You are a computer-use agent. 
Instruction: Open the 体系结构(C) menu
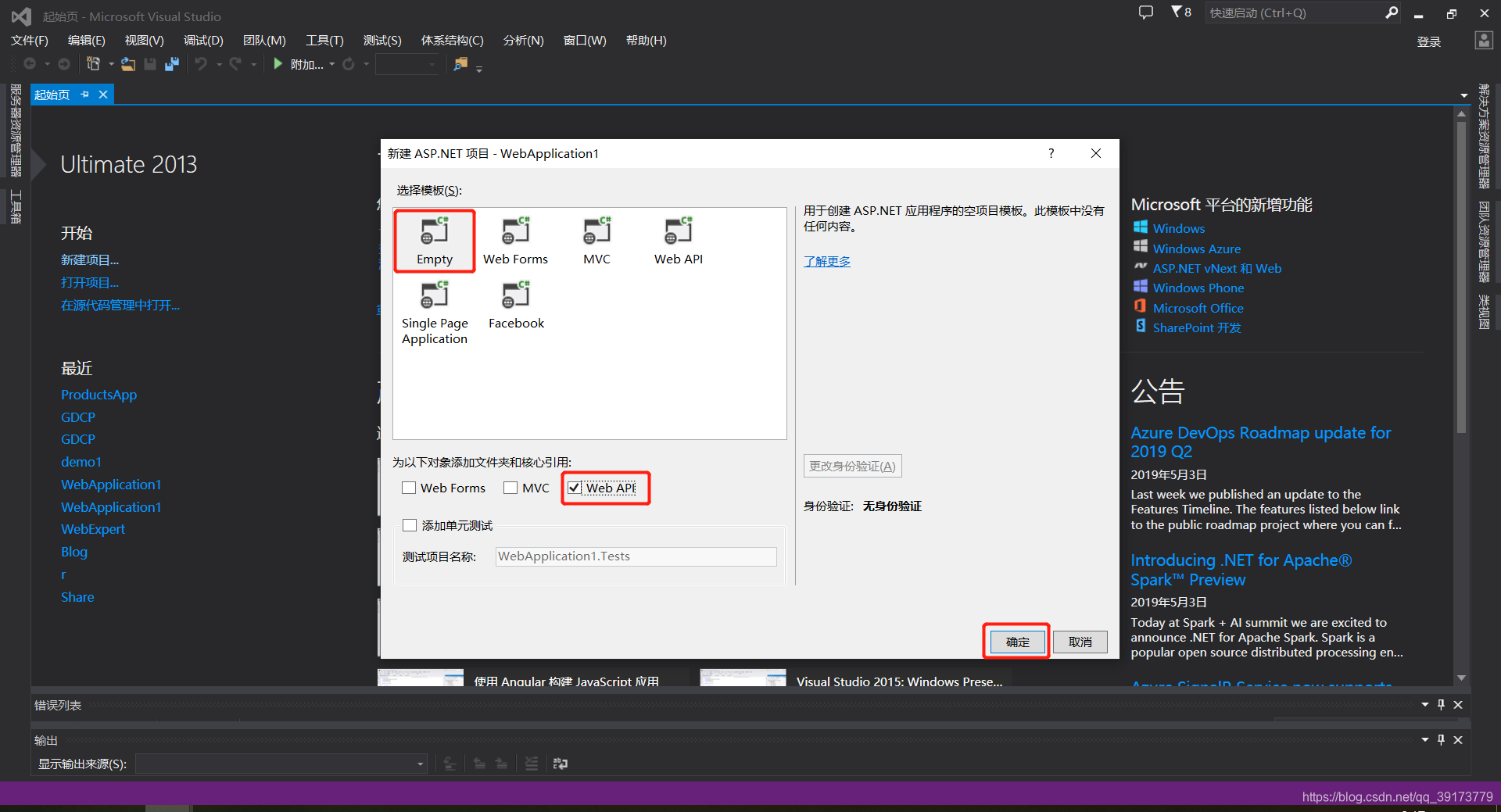point(453,41)
